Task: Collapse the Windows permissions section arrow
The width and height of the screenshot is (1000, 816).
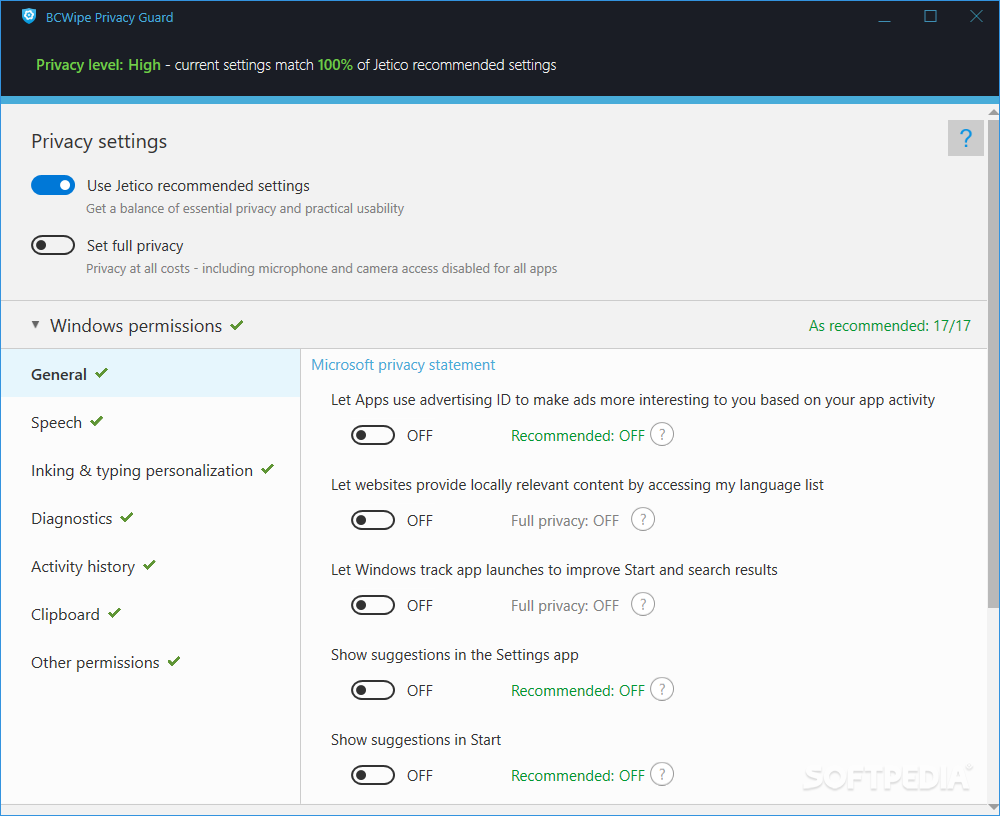Action: pyautogui.click(x=36, y=325)
